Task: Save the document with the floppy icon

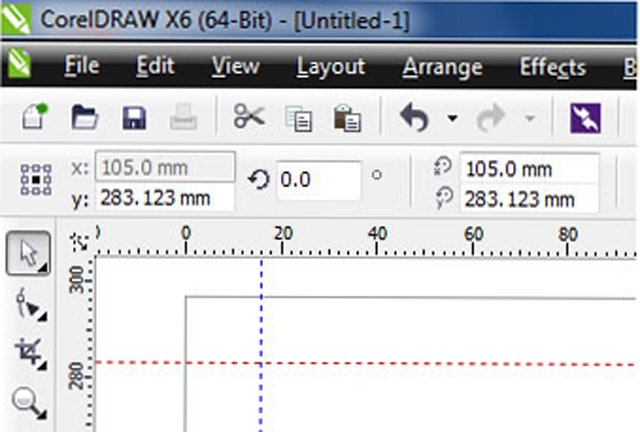Action: pos(134,118)
